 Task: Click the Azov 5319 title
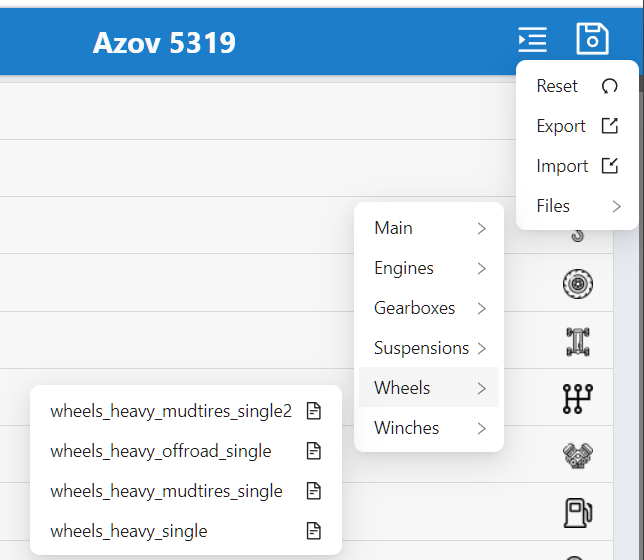tap(164, 42)
